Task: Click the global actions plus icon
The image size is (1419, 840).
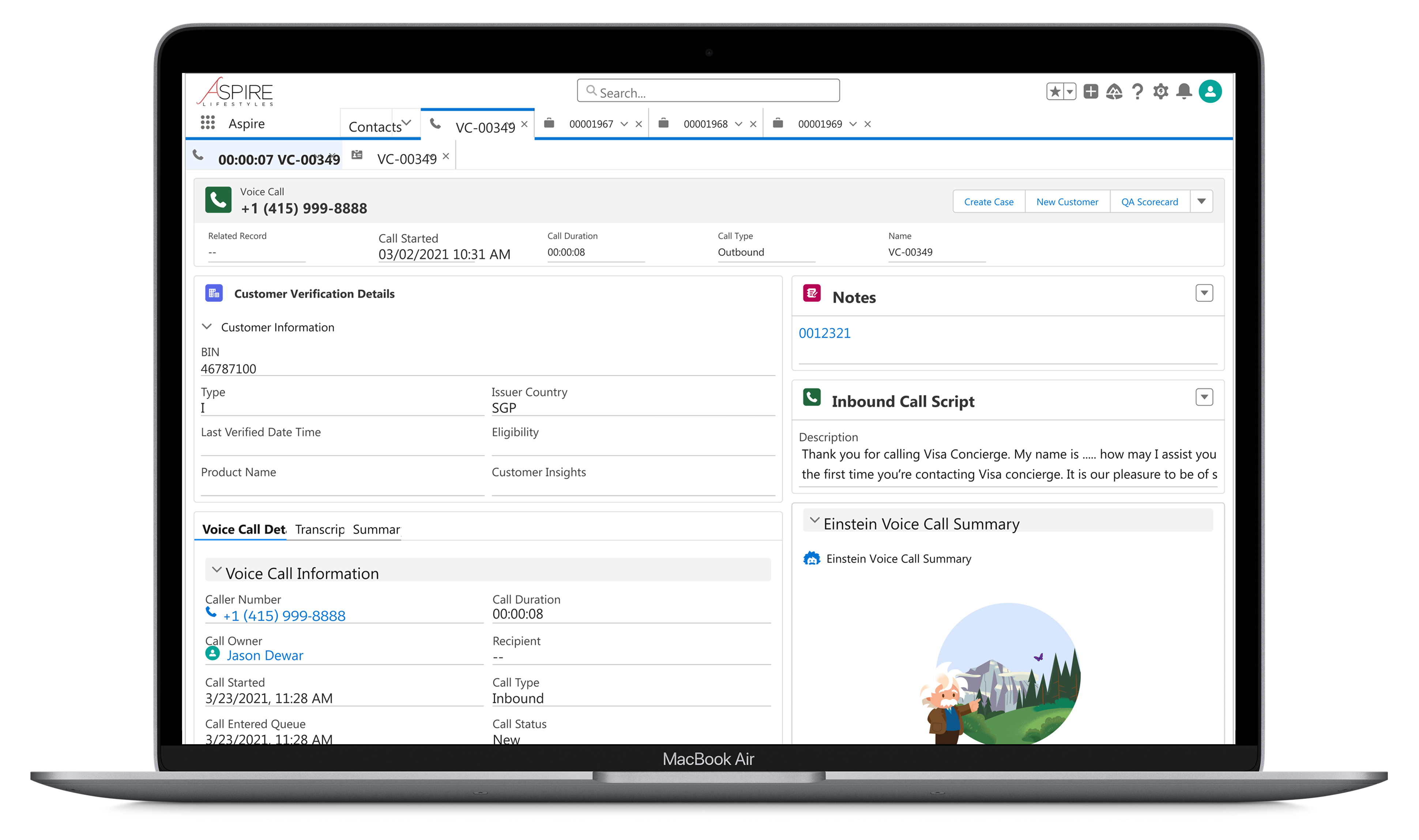Action: 1091,91
